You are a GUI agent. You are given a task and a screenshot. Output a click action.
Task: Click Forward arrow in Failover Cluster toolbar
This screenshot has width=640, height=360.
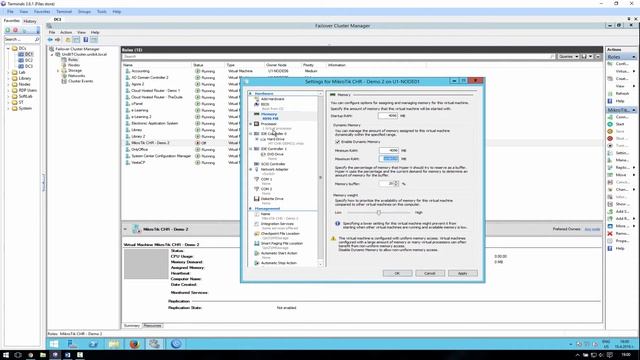pyautogui.click(x=58, y=40)
